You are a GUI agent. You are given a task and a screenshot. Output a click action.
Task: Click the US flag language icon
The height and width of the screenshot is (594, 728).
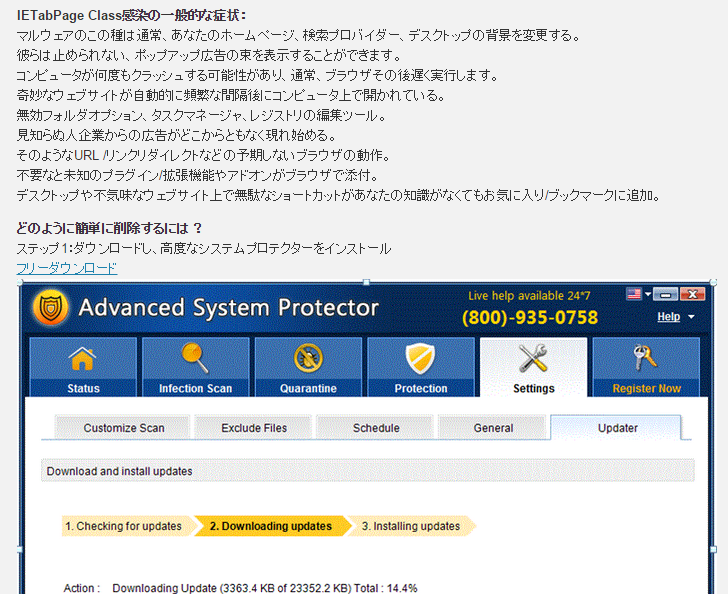pyautogui.click(x=634, y=294)
